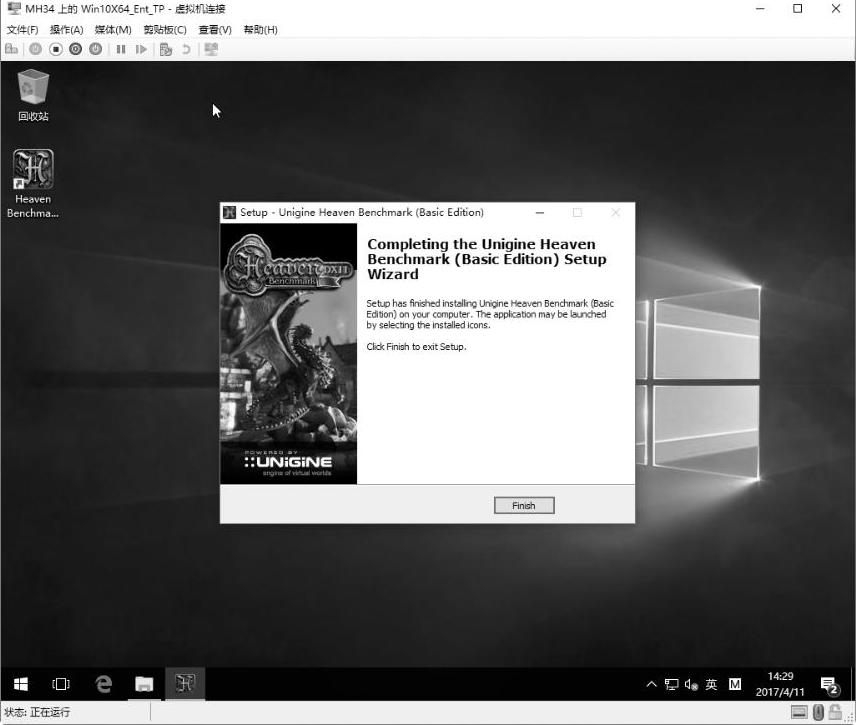Toggle enhanced session mode icon

coord(211,49)
